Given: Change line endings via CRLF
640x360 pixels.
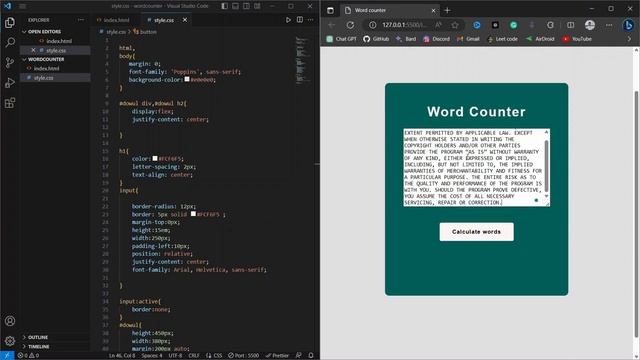Looking at the screenshot, I should coord(194,356).
